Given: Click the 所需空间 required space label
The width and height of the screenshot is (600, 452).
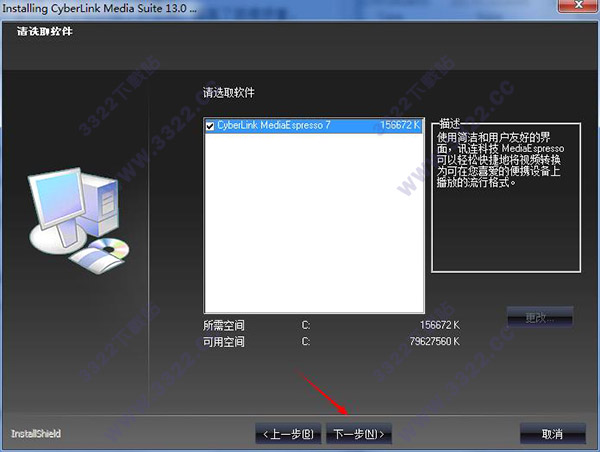Looking at the screenshot, I should pos(224,326).
